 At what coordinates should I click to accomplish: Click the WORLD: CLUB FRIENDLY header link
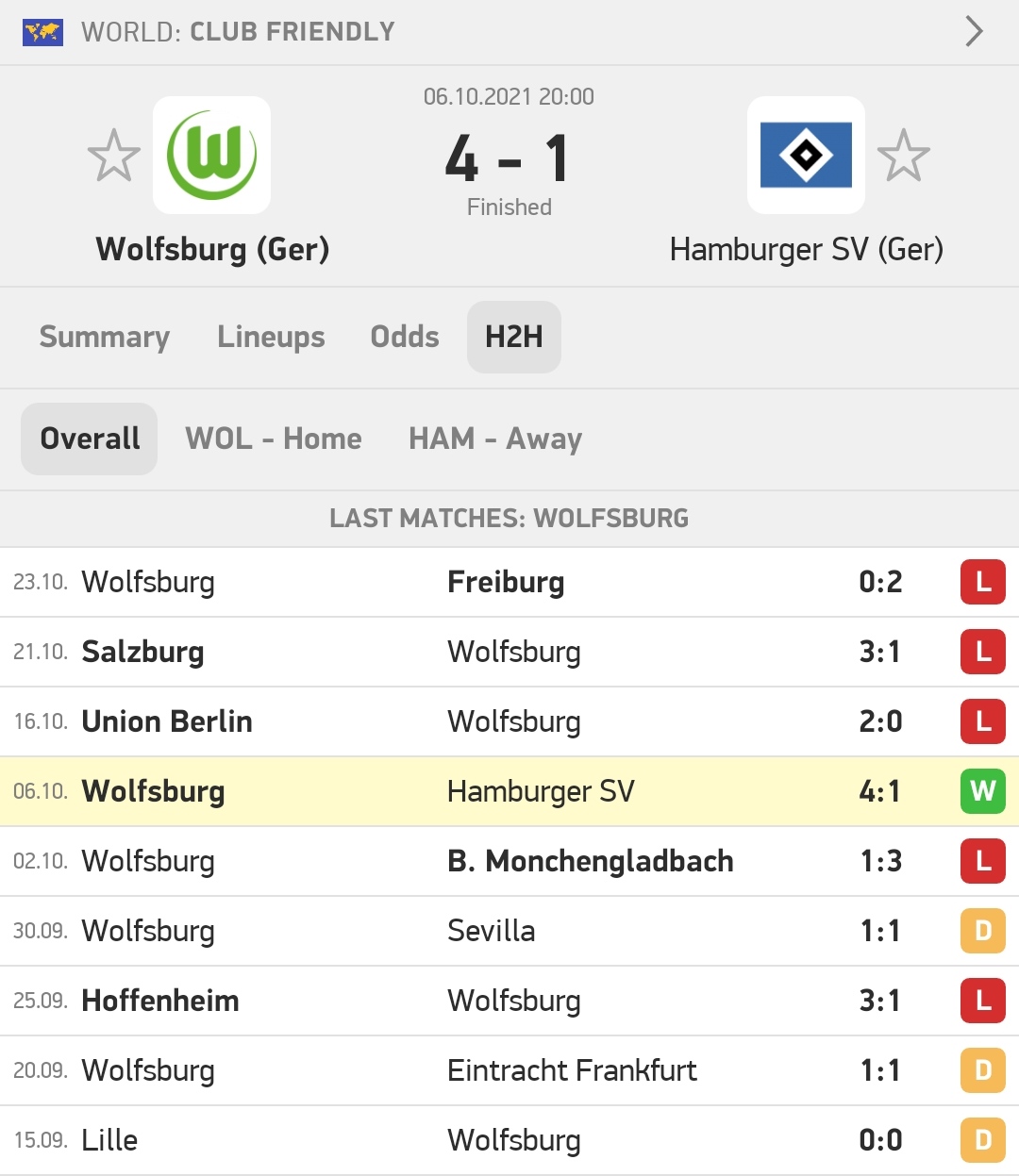(238, 32)
